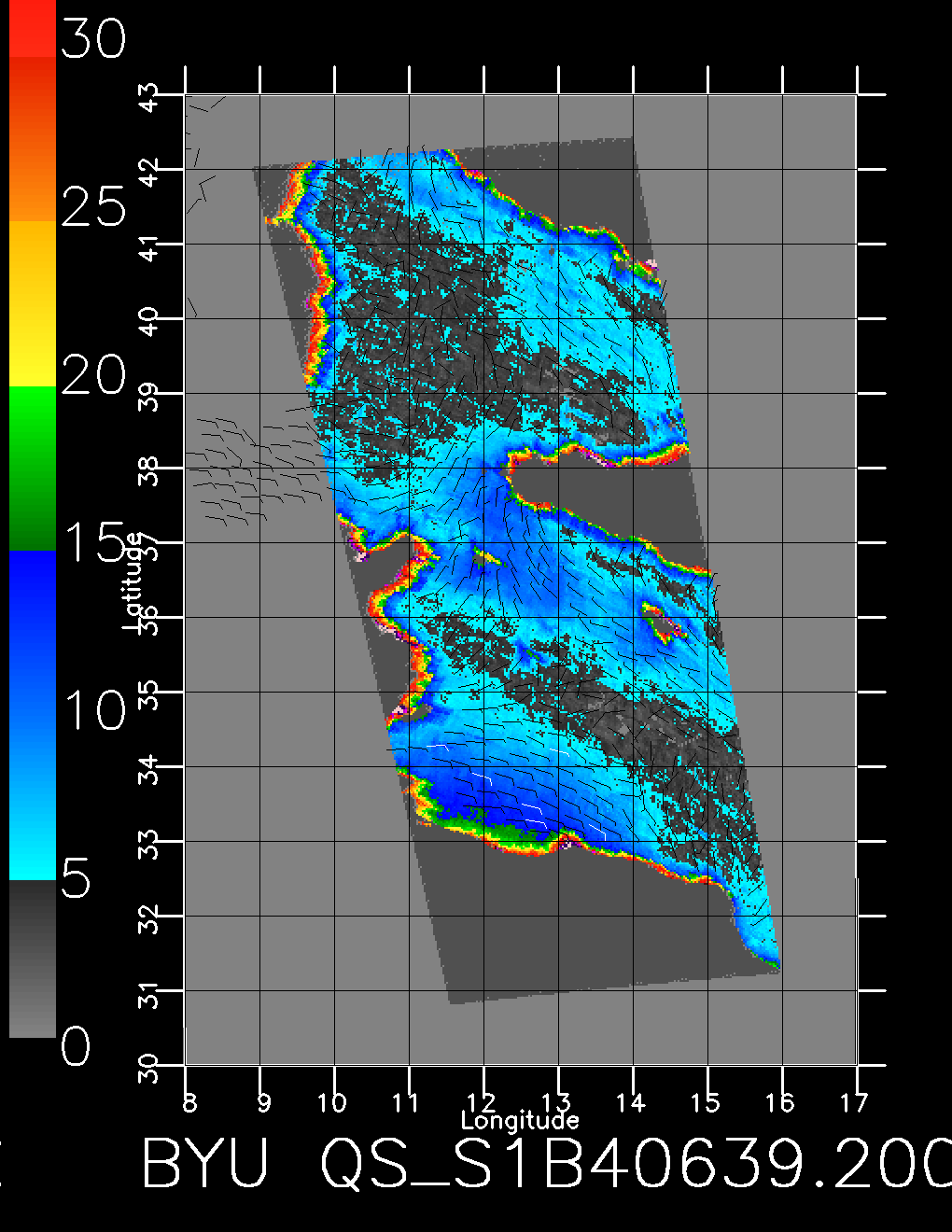Click latitude tick label 34

click(x=149, y=770)
